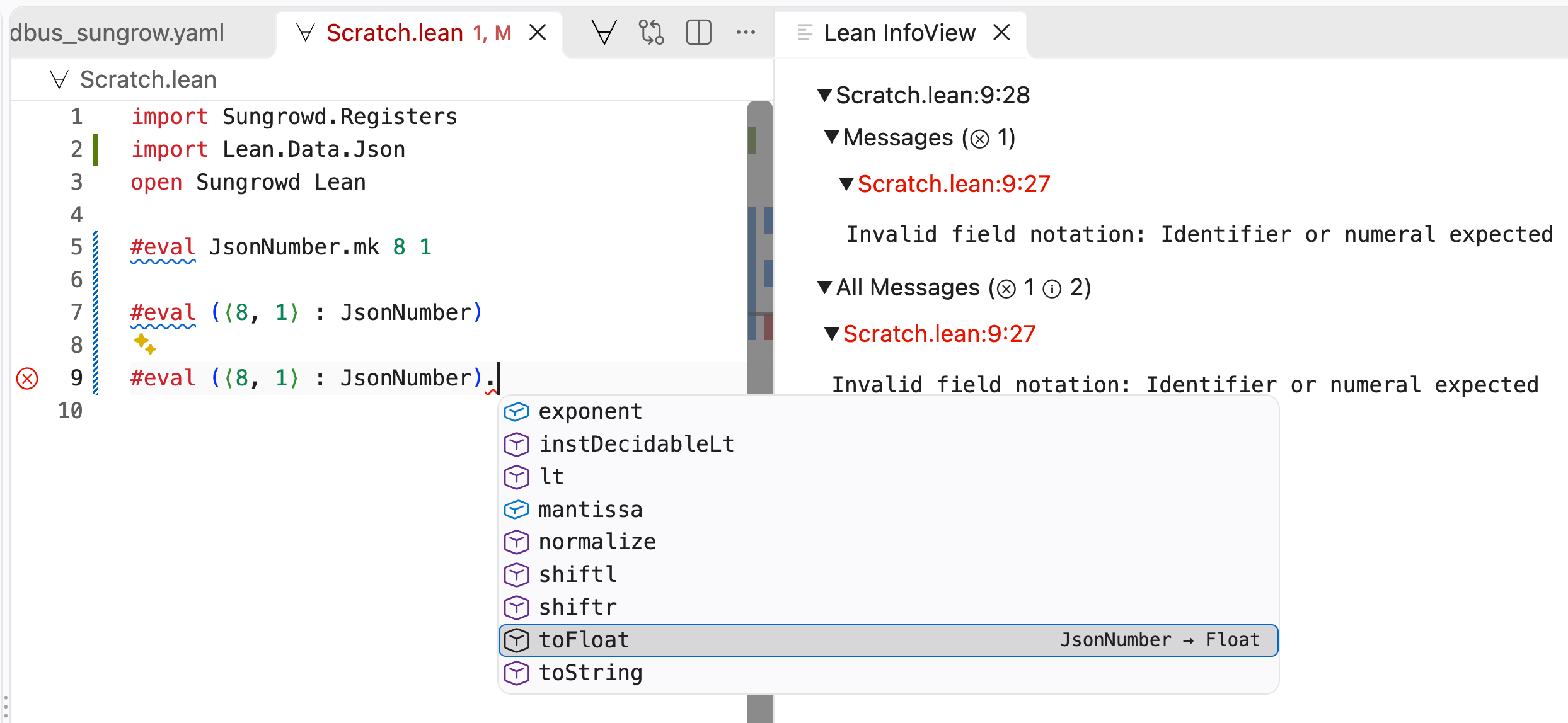This screenshot has width=1568, height=723.
Task: Choose the normalize completion
Action: 889,542
